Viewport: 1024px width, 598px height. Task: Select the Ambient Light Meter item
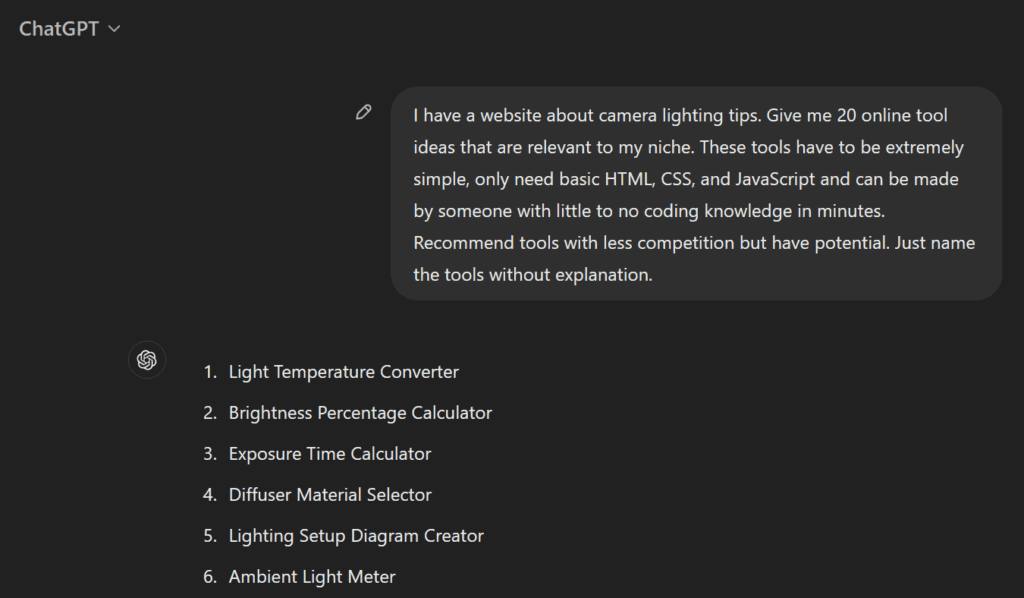tap(312, 577)
